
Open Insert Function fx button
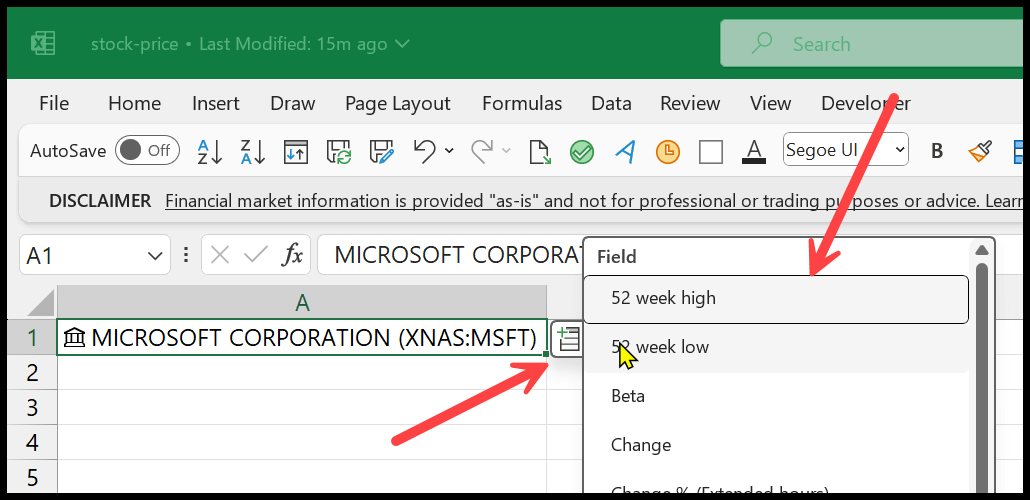pos(292,255)
